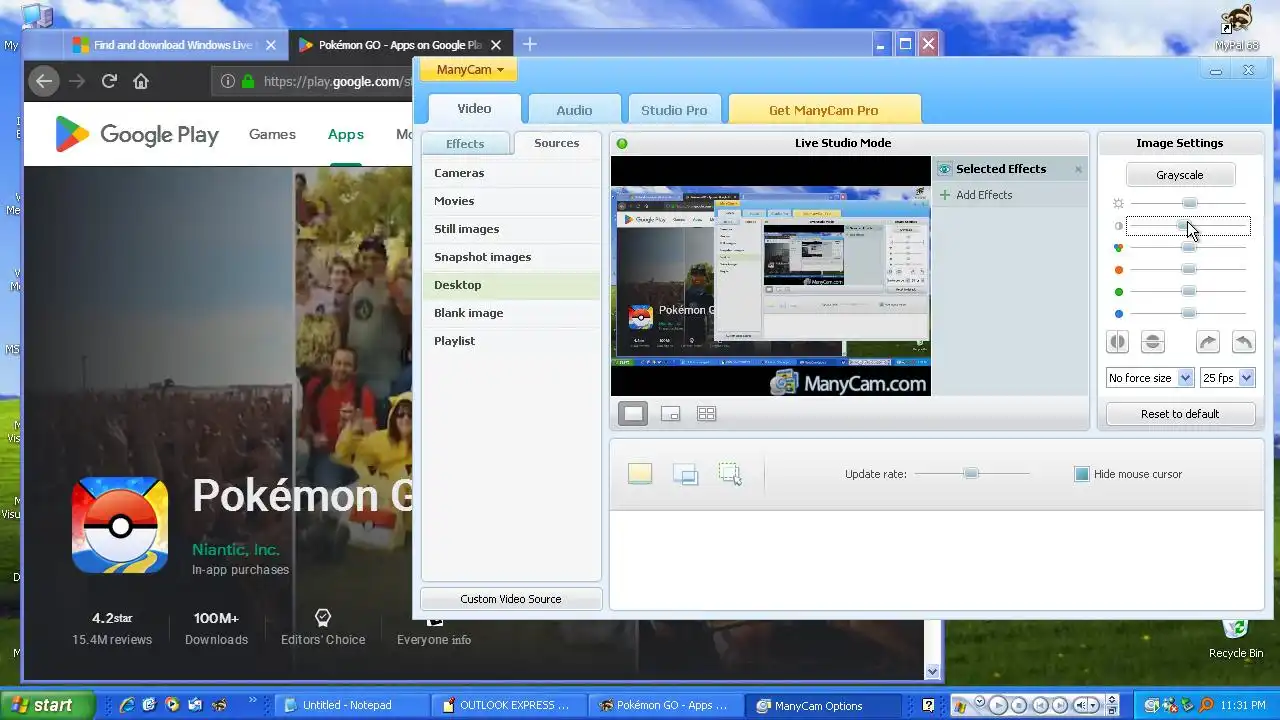
Task: Adjust the contrast slider
Action: [1188, 226]
